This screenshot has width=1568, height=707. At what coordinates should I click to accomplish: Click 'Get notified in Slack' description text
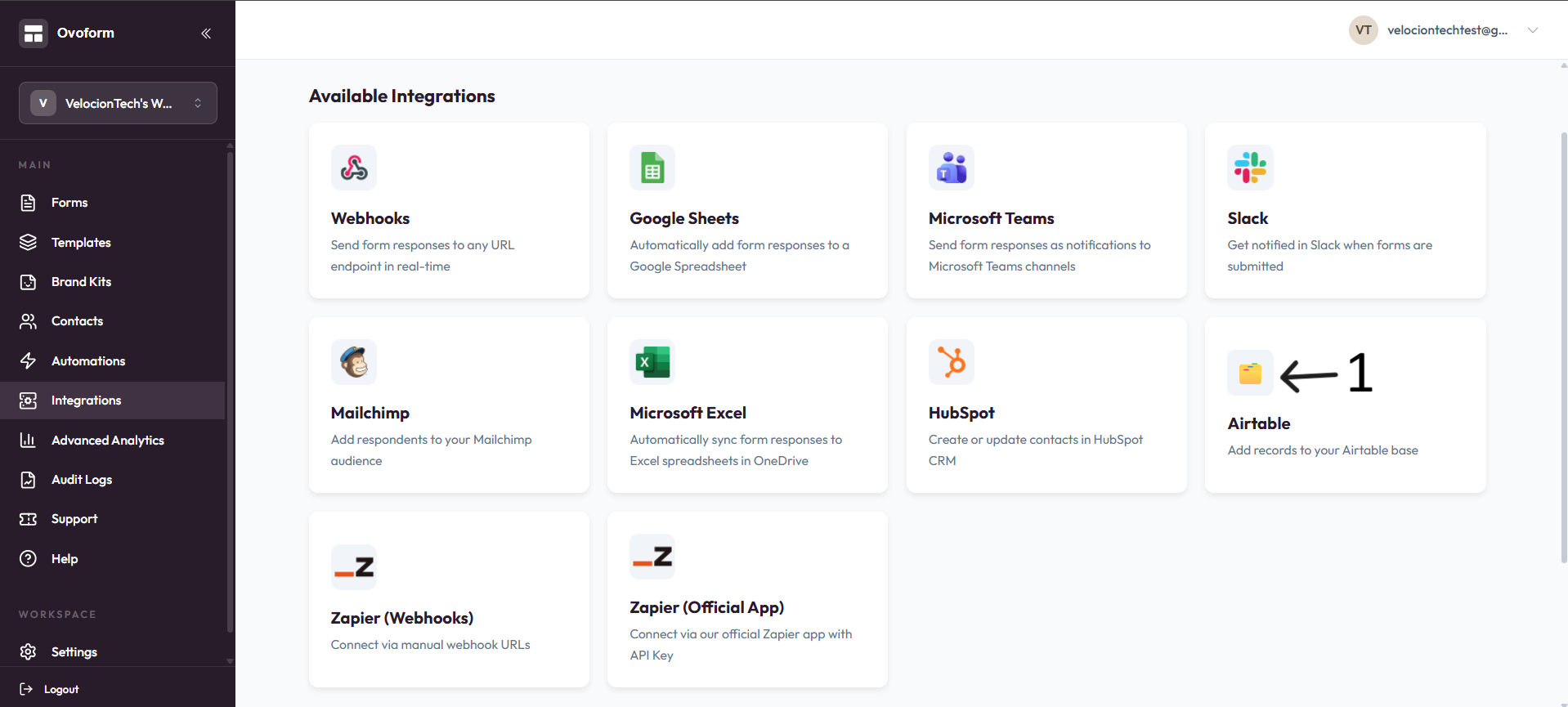[1329, 255]
